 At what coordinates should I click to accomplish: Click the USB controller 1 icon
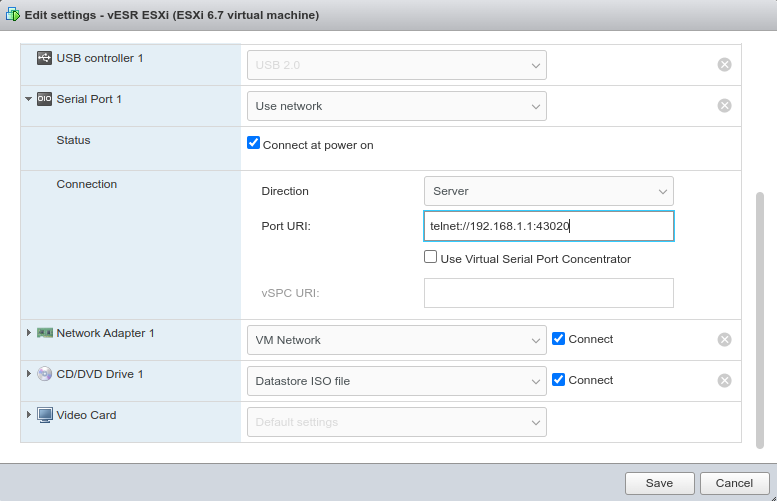point(44,59)
